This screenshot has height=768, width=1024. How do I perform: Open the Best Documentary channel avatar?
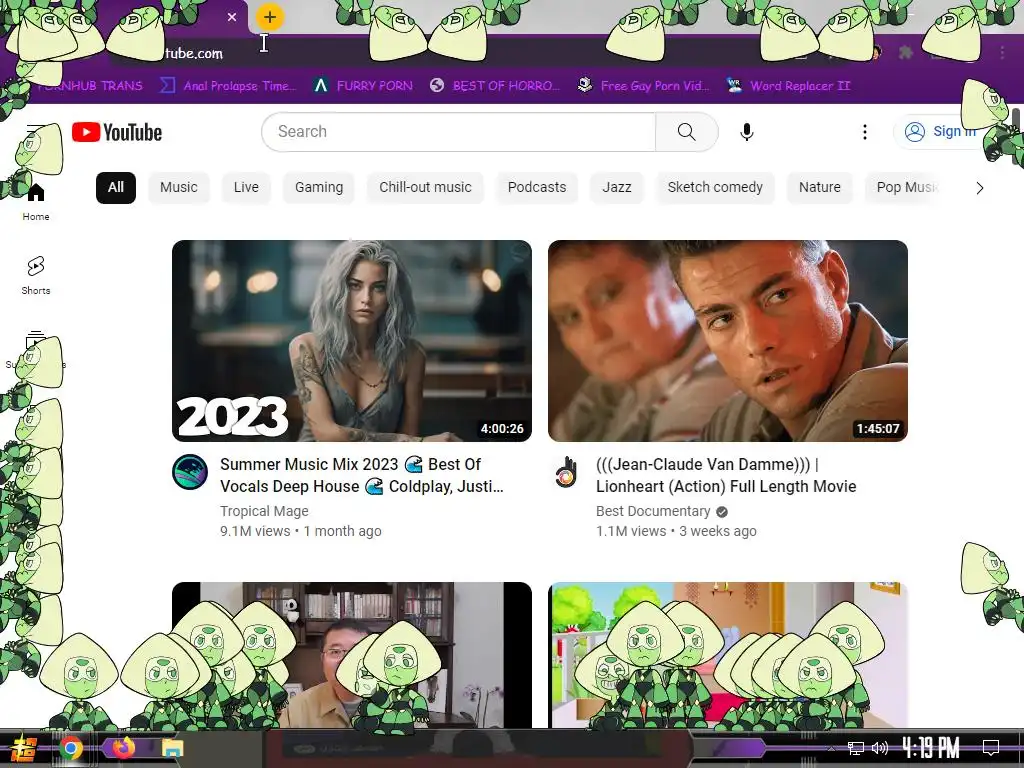coord(566,472)
